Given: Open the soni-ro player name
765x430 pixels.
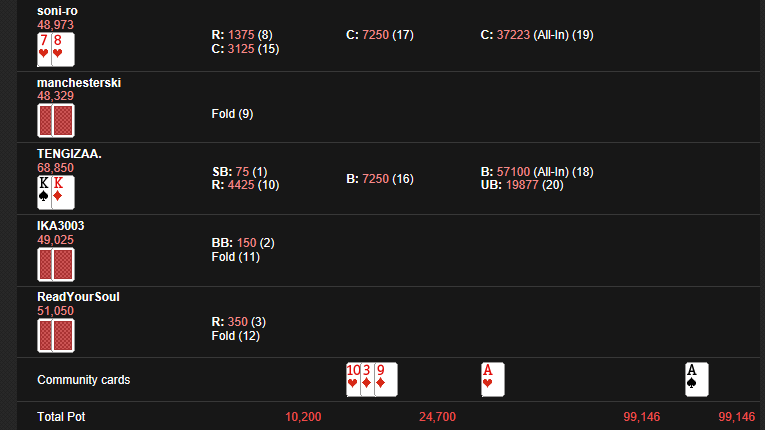Looking at the screenshot, I should pyautogui.click(x=57, y=11).
